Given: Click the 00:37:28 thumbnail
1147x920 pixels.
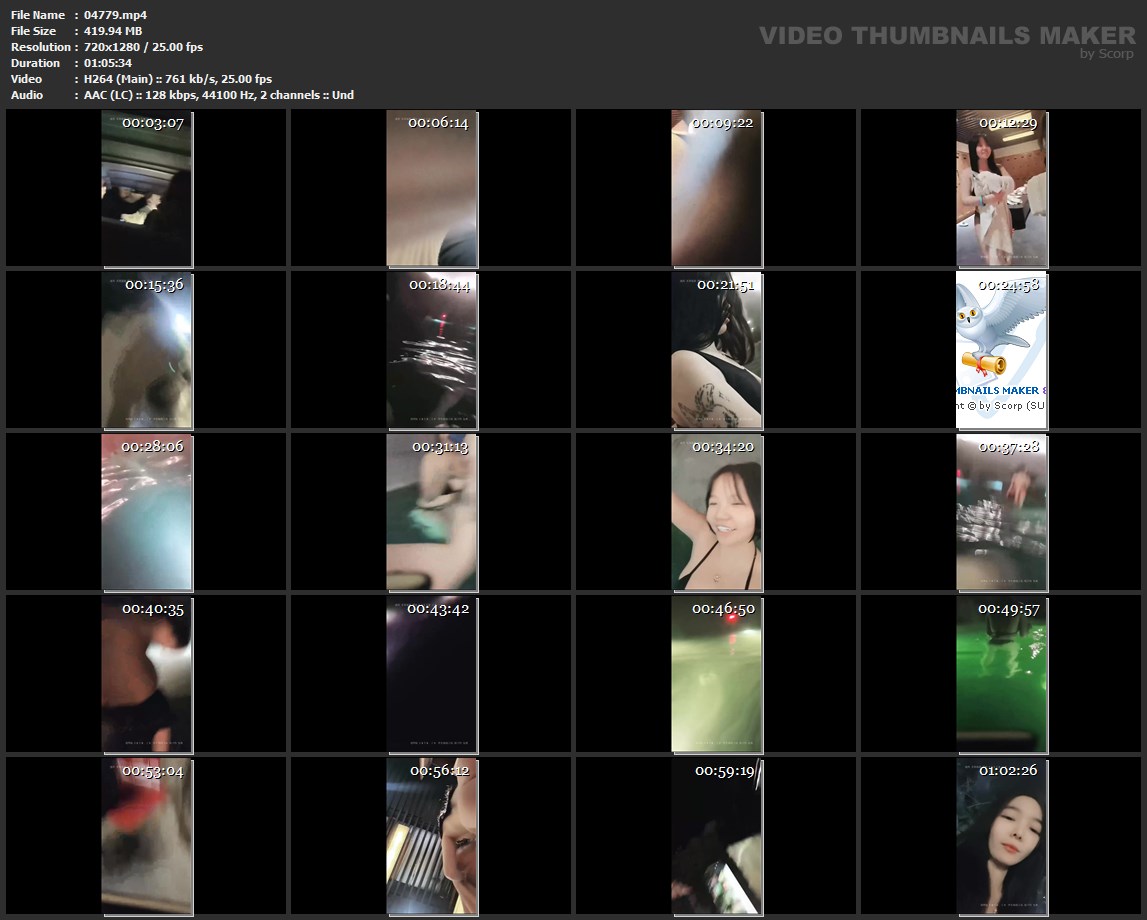Looking at the screenshot, I should point(1001,512).
